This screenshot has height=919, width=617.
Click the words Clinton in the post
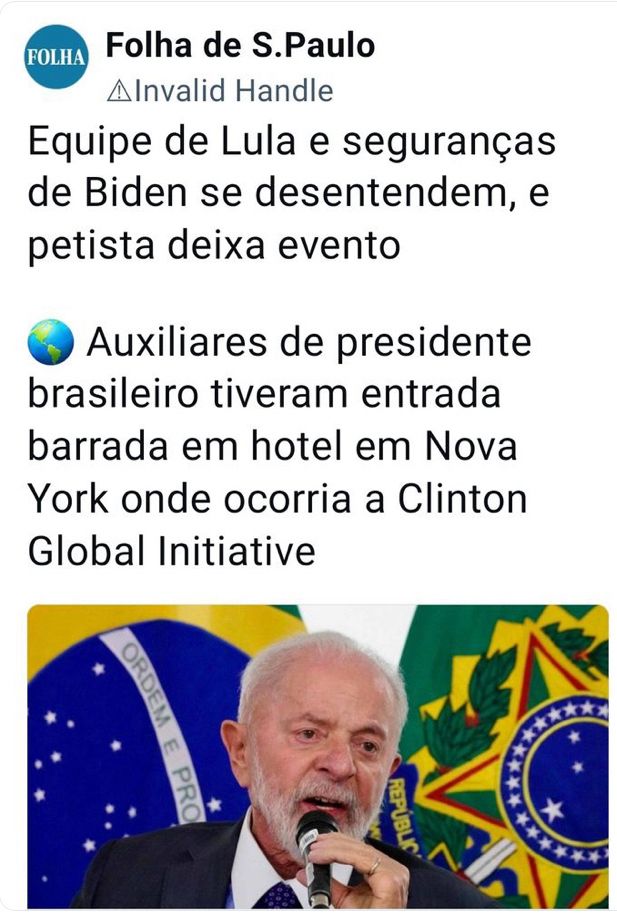coord(463,499)
